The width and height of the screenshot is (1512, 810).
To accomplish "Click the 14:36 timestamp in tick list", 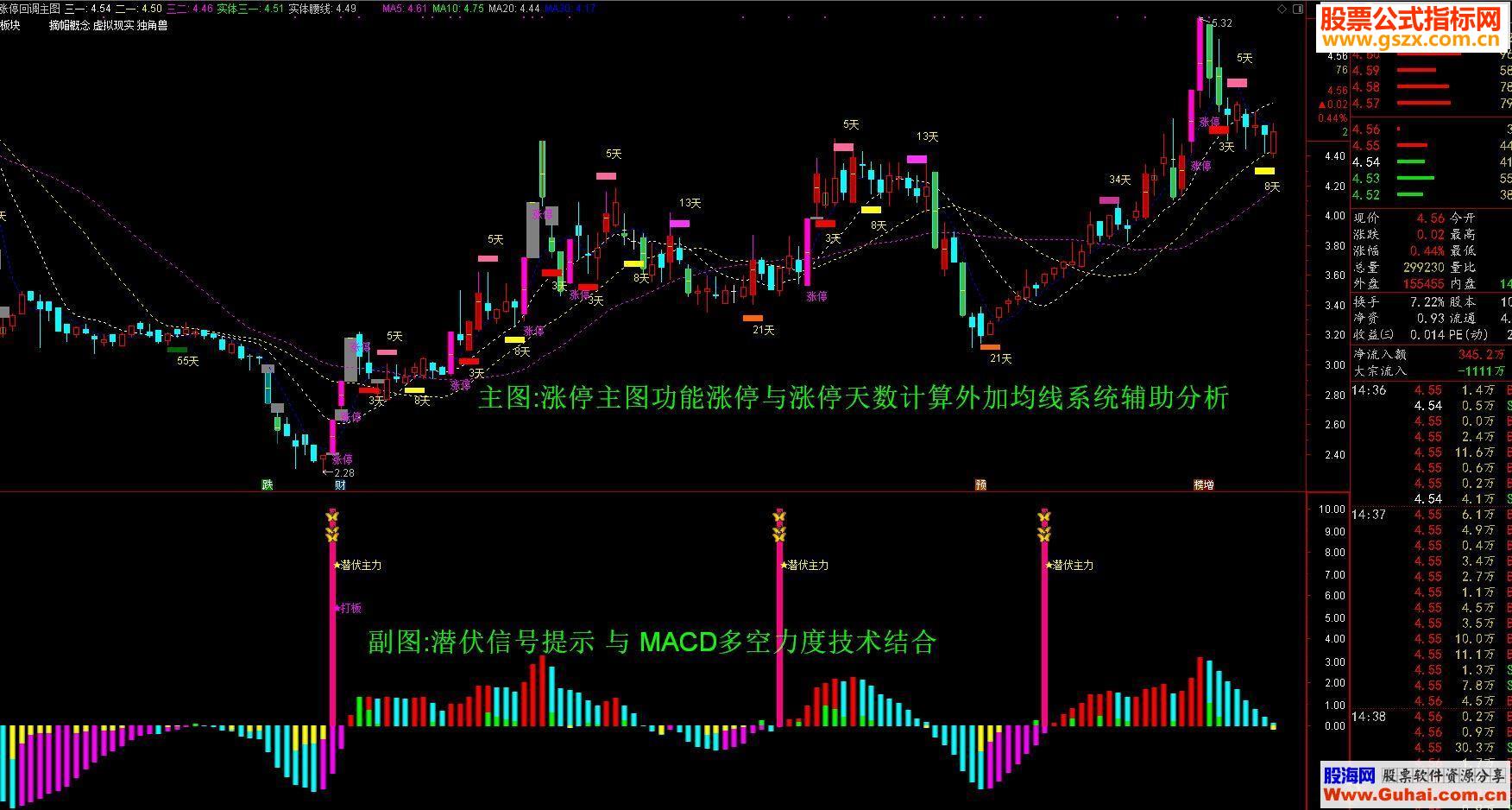I will point(1368,390).
